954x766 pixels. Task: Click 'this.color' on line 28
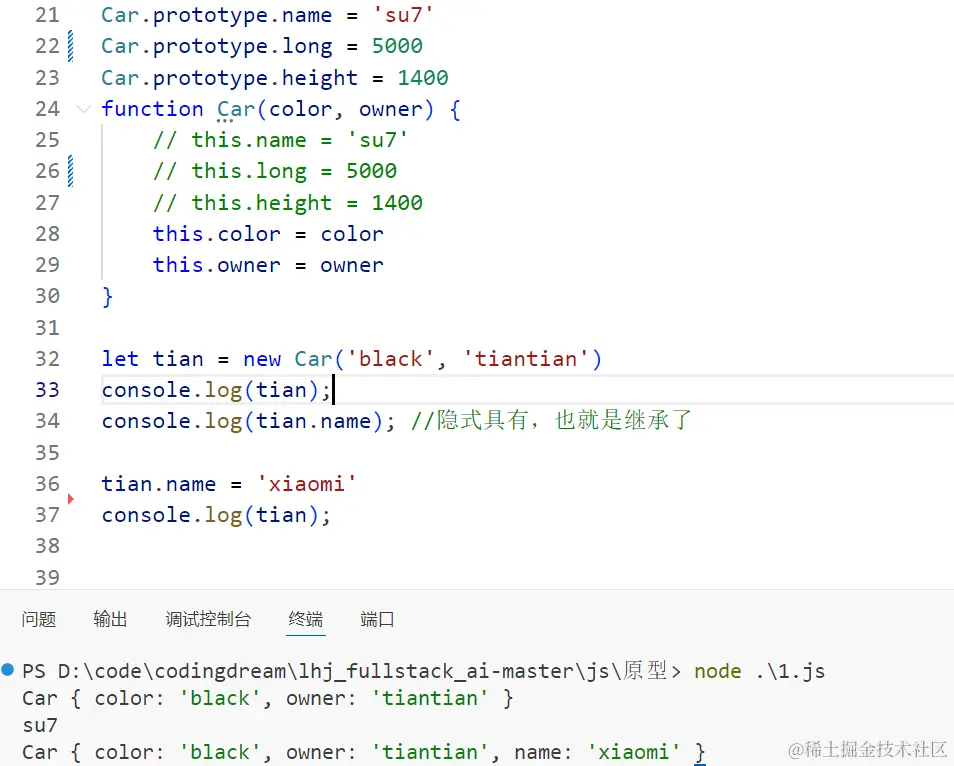[217, 234]
